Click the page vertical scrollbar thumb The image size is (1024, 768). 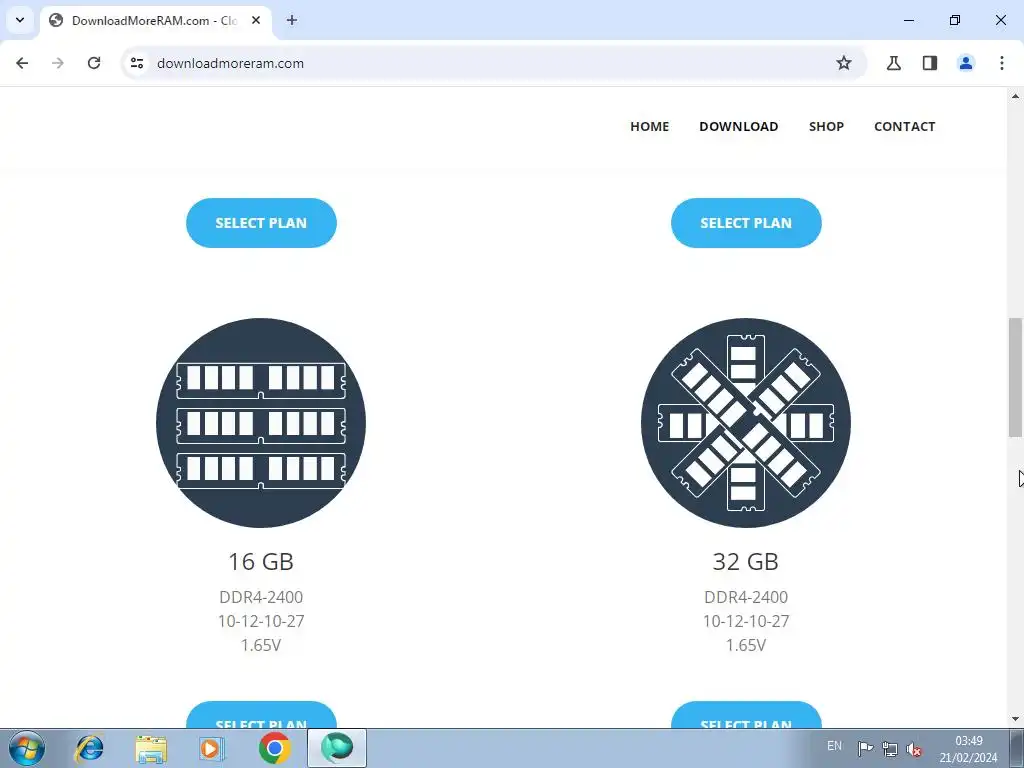[1015, 377]
